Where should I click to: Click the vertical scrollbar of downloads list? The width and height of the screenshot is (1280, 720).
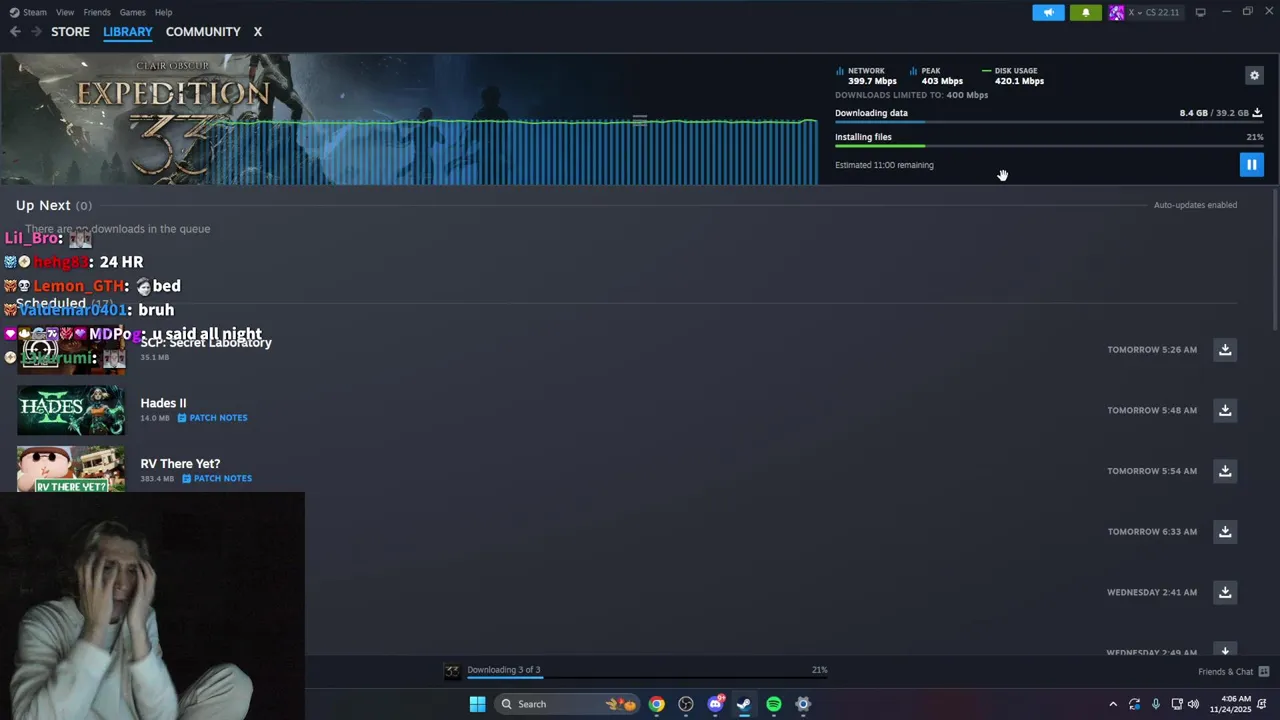1274,260
